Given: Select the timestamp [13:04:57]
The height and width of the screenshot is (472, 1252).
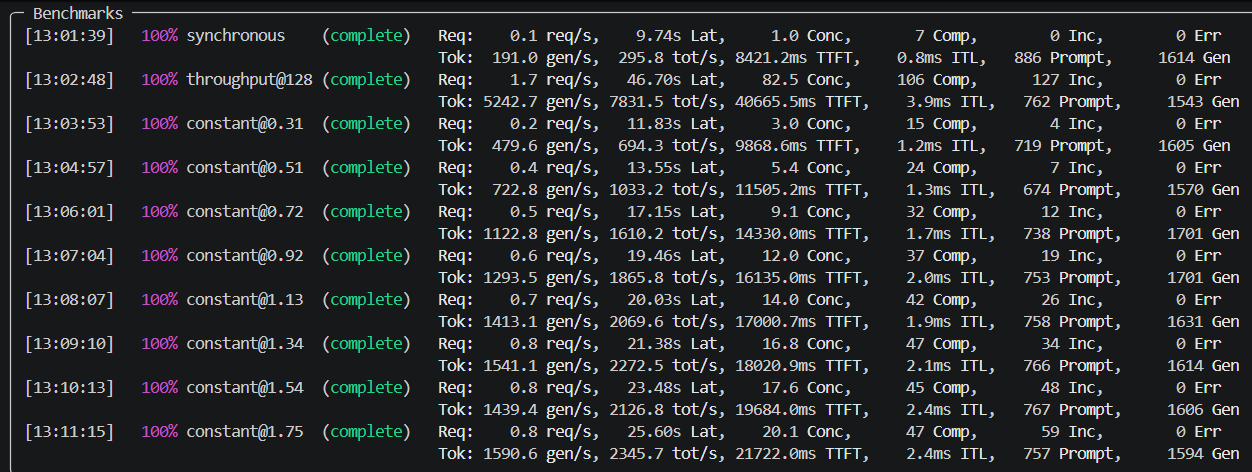Looking at the screenshot, I should pyautogui.click(x=70, y=168).
